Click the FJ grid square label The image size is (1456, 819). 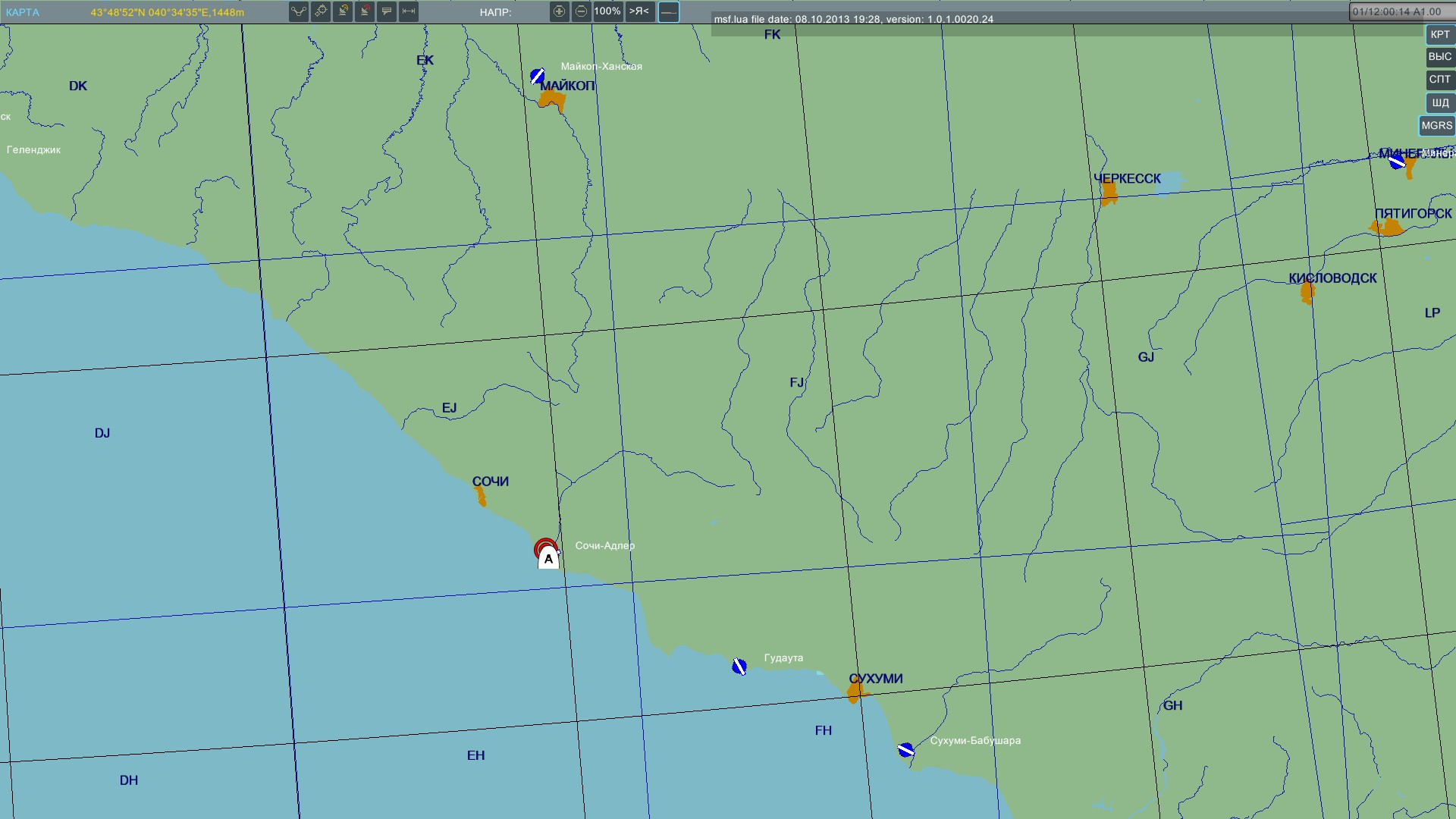click(796, 382)
